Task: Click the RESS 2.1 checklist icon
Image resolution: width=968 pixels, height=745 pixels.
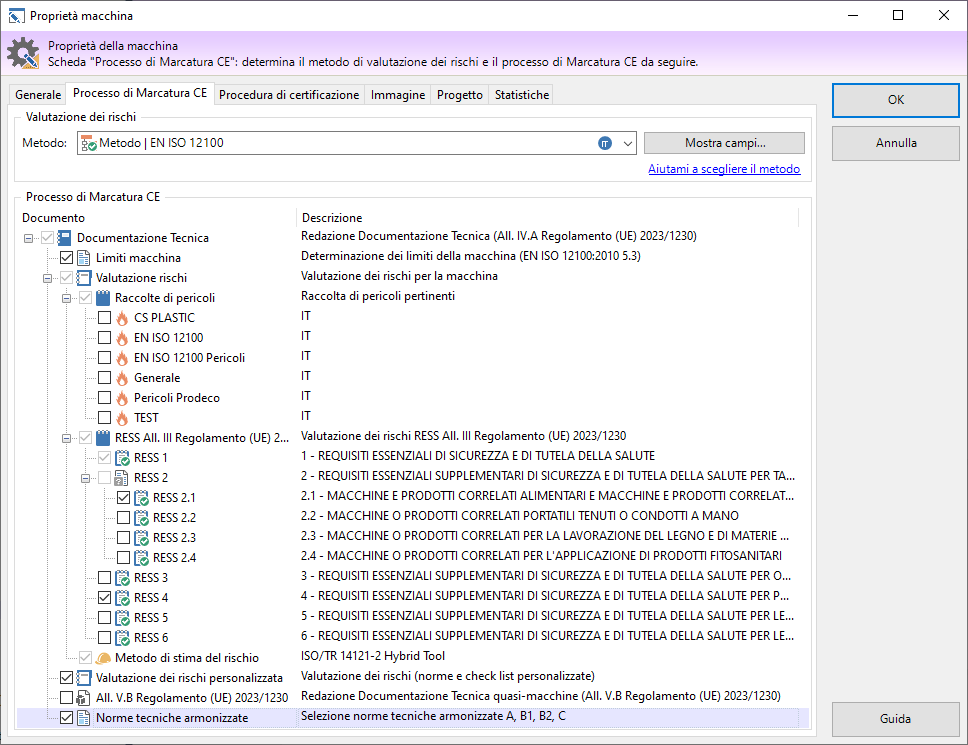Action: tap(141, 498)
